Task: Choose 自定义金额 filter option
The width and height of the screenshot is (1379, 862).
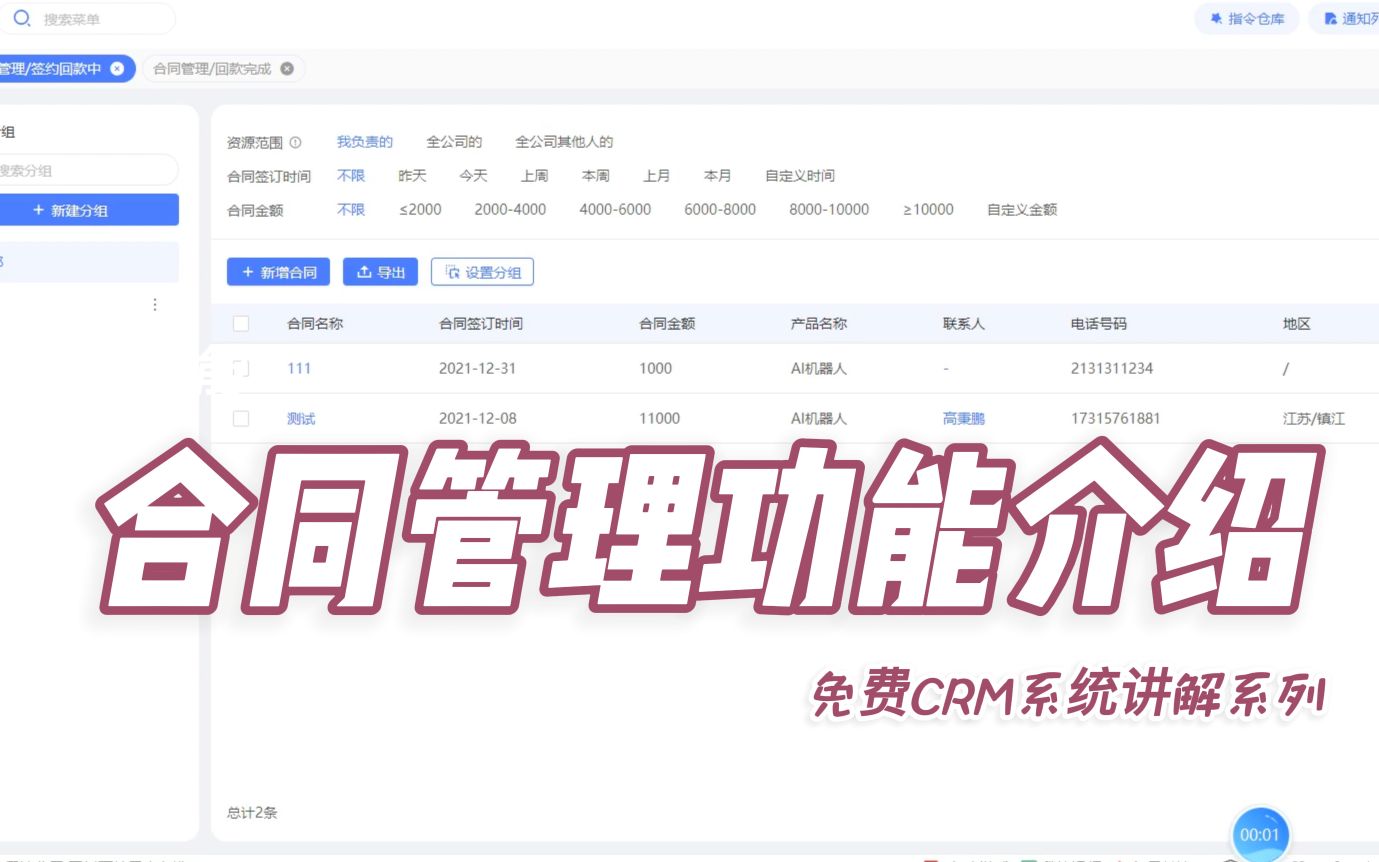Action: 1022,210
